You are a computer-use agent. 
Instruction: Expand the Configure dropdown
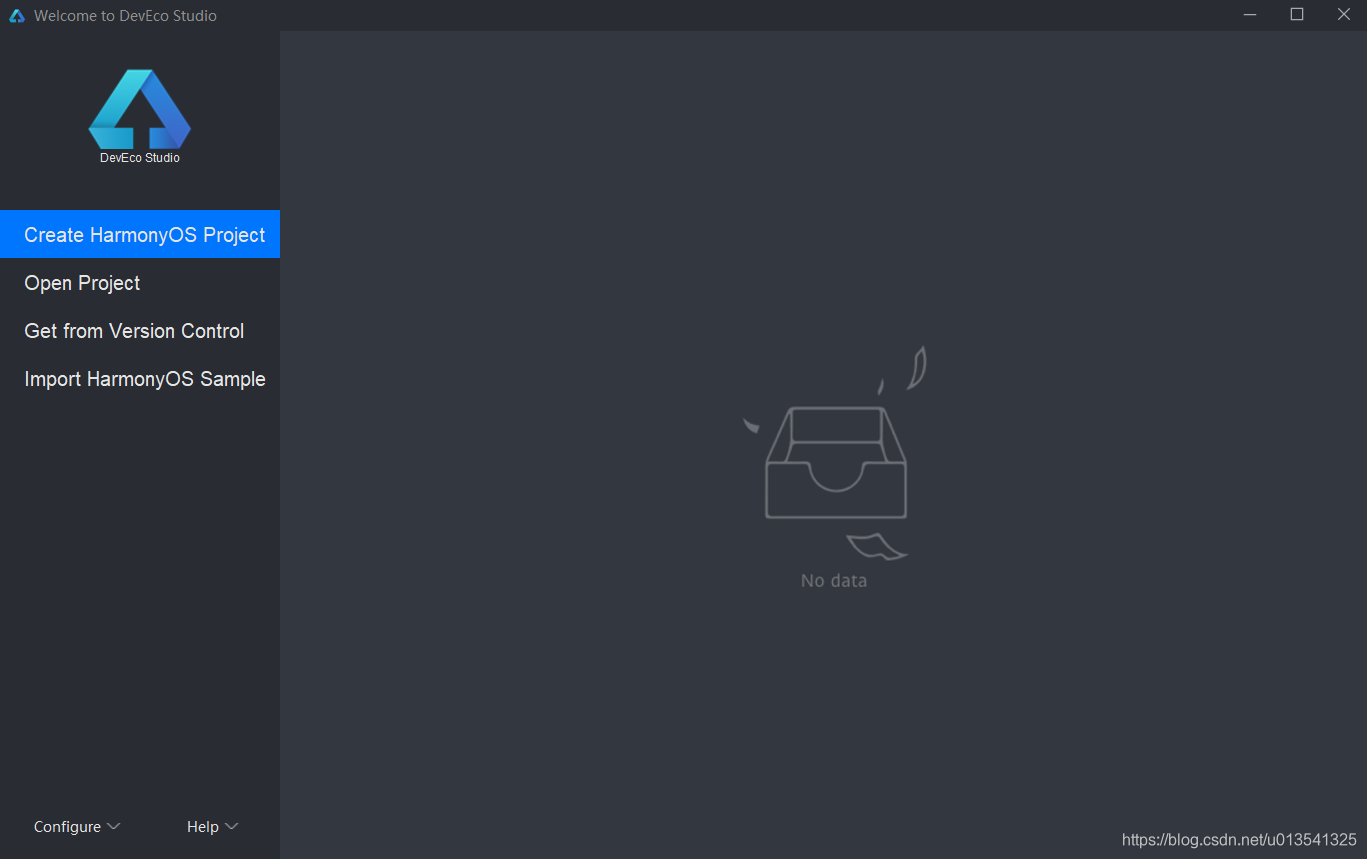pos(77,827)
